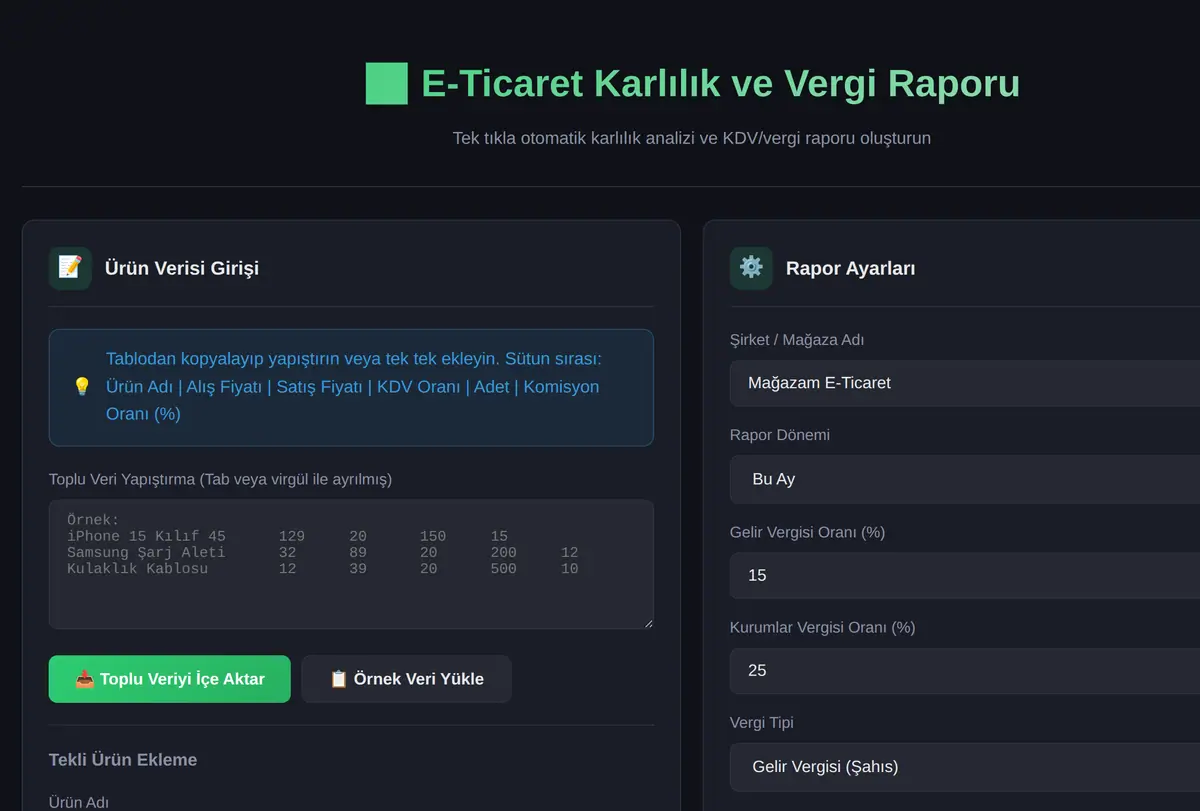Click the Gelir Vergisi Oranı (%) label
Viewport: 1200px width, 811px height.
tap(808, 532)
